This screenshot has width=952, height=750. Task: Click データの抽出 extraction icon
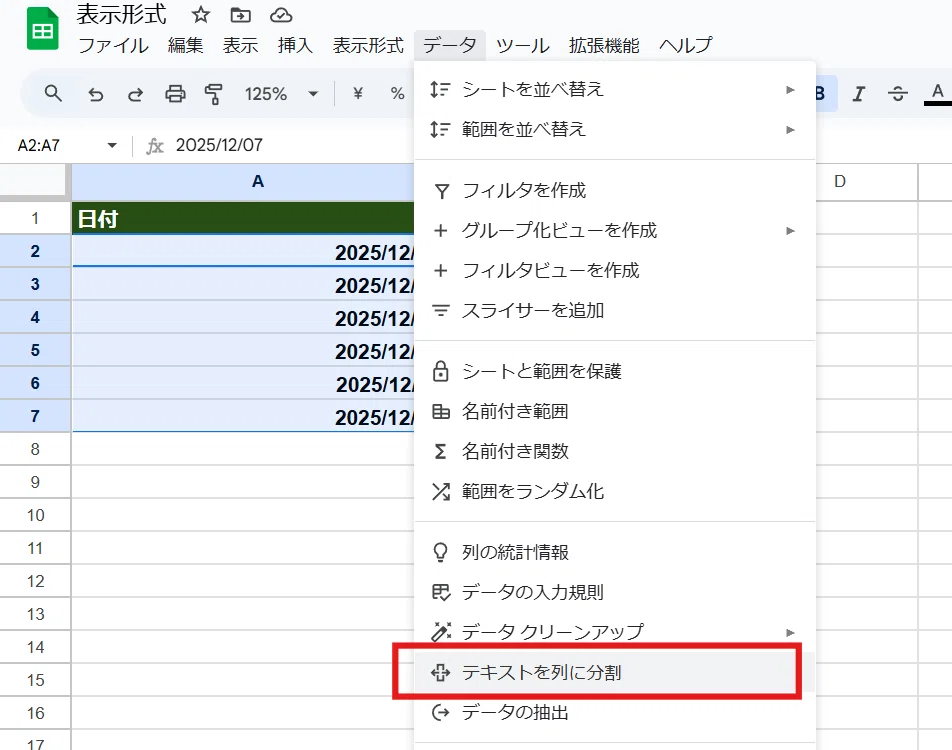[x=441, y=713]
